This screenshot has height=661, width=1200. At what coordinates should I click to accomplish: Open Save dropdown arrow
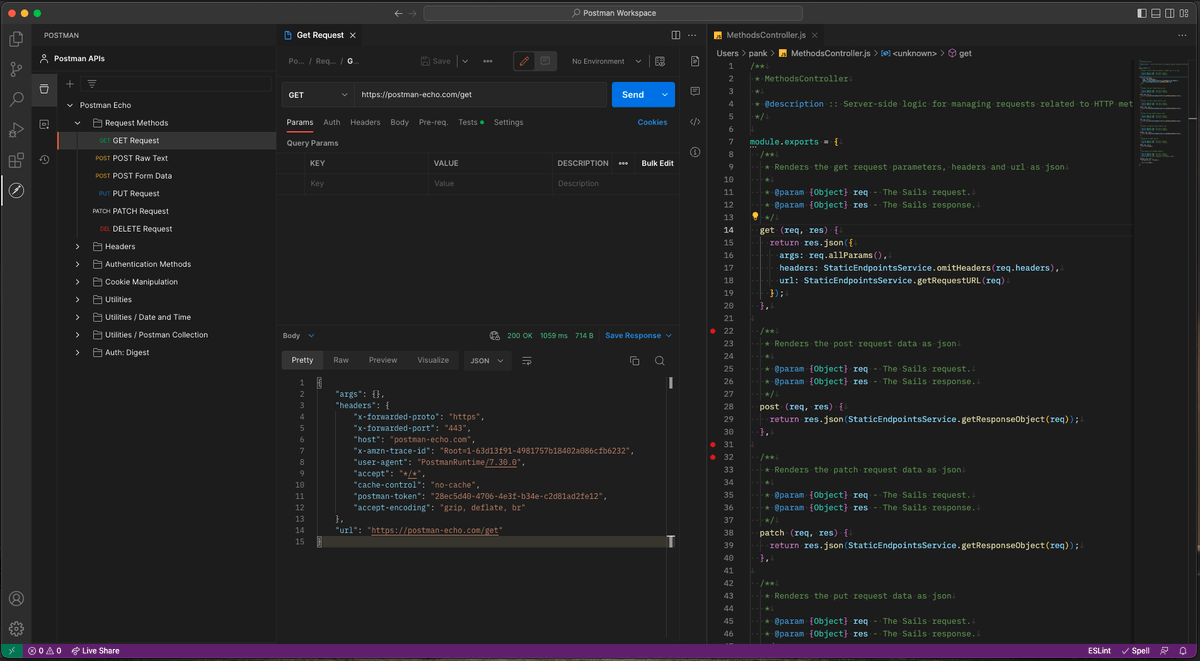[464, 61]
